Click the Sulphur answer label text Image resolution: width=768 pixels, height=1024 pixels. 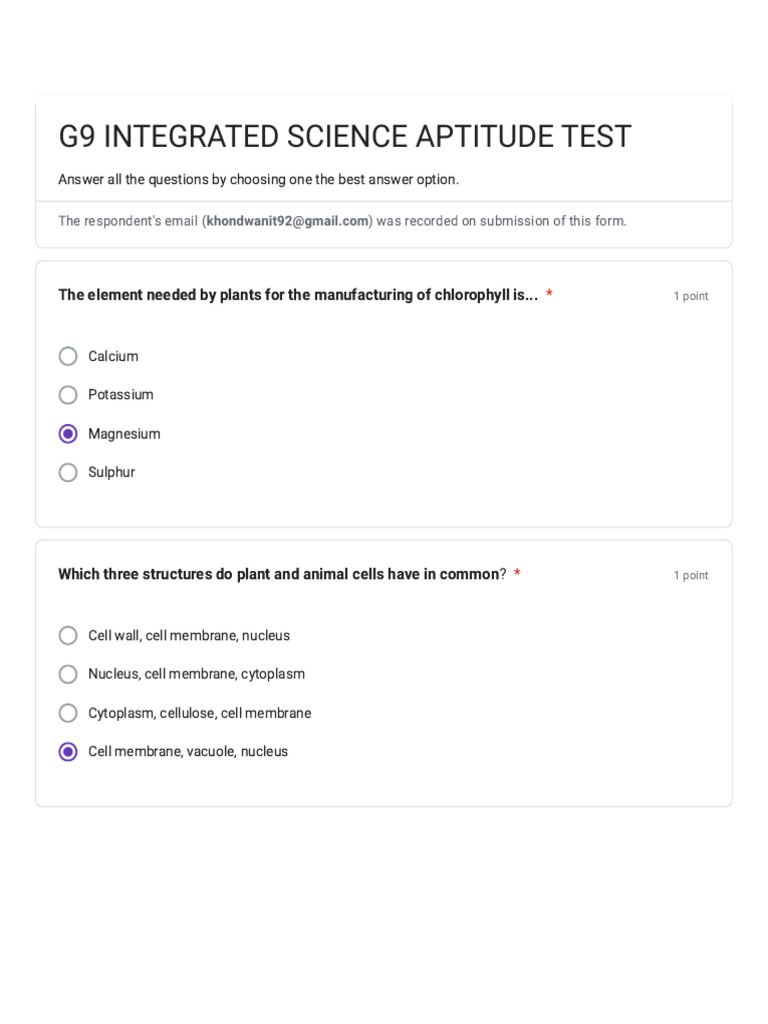(112, 472)
